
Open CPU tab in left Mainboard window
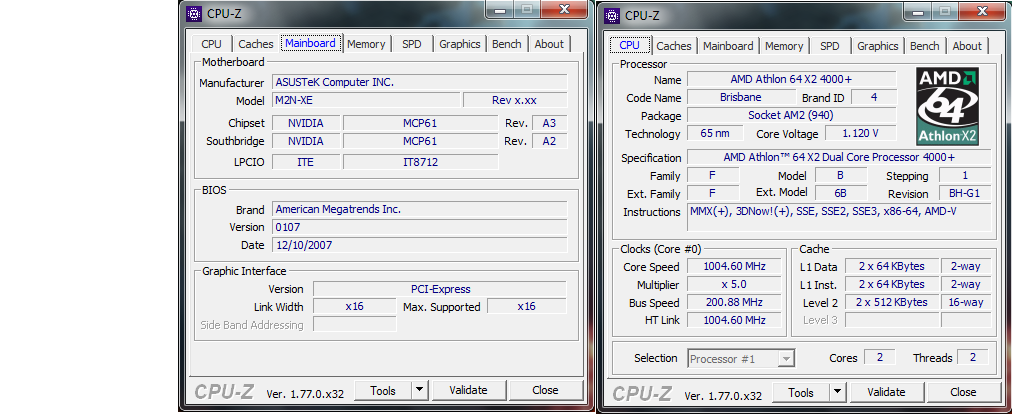click(211, 44)
